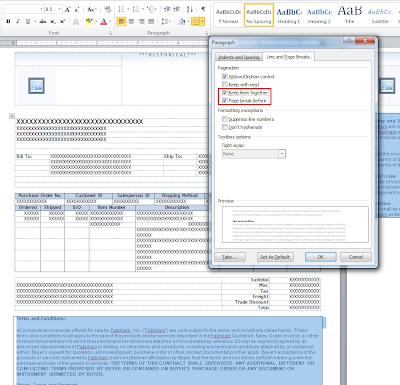This screenshot has height=385, width=400.
Task: Open the font color arrow
Action: coord(110,21)
